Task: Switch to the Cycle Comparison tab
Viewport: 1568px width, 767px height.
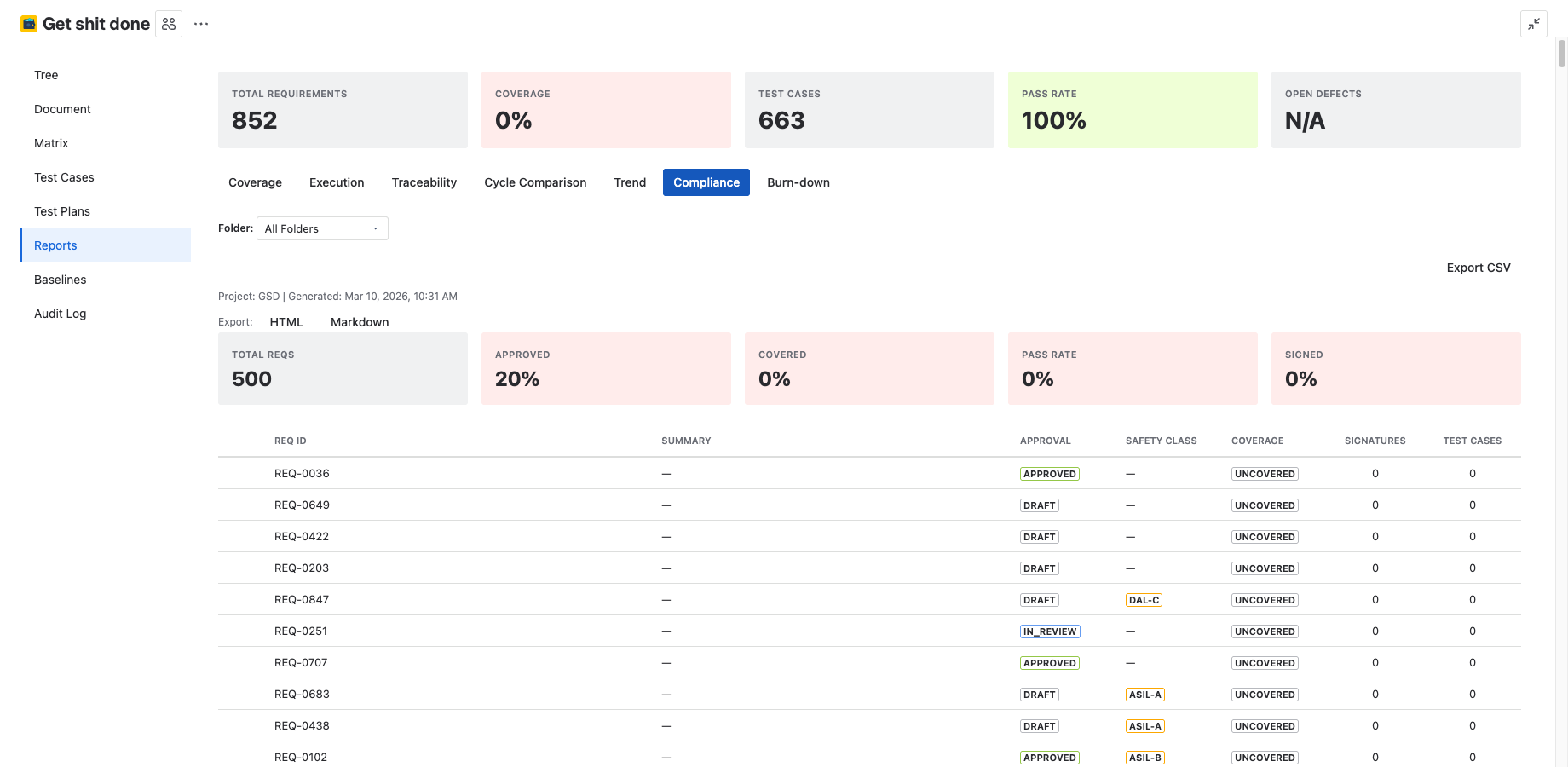Action: coord(534,182)
